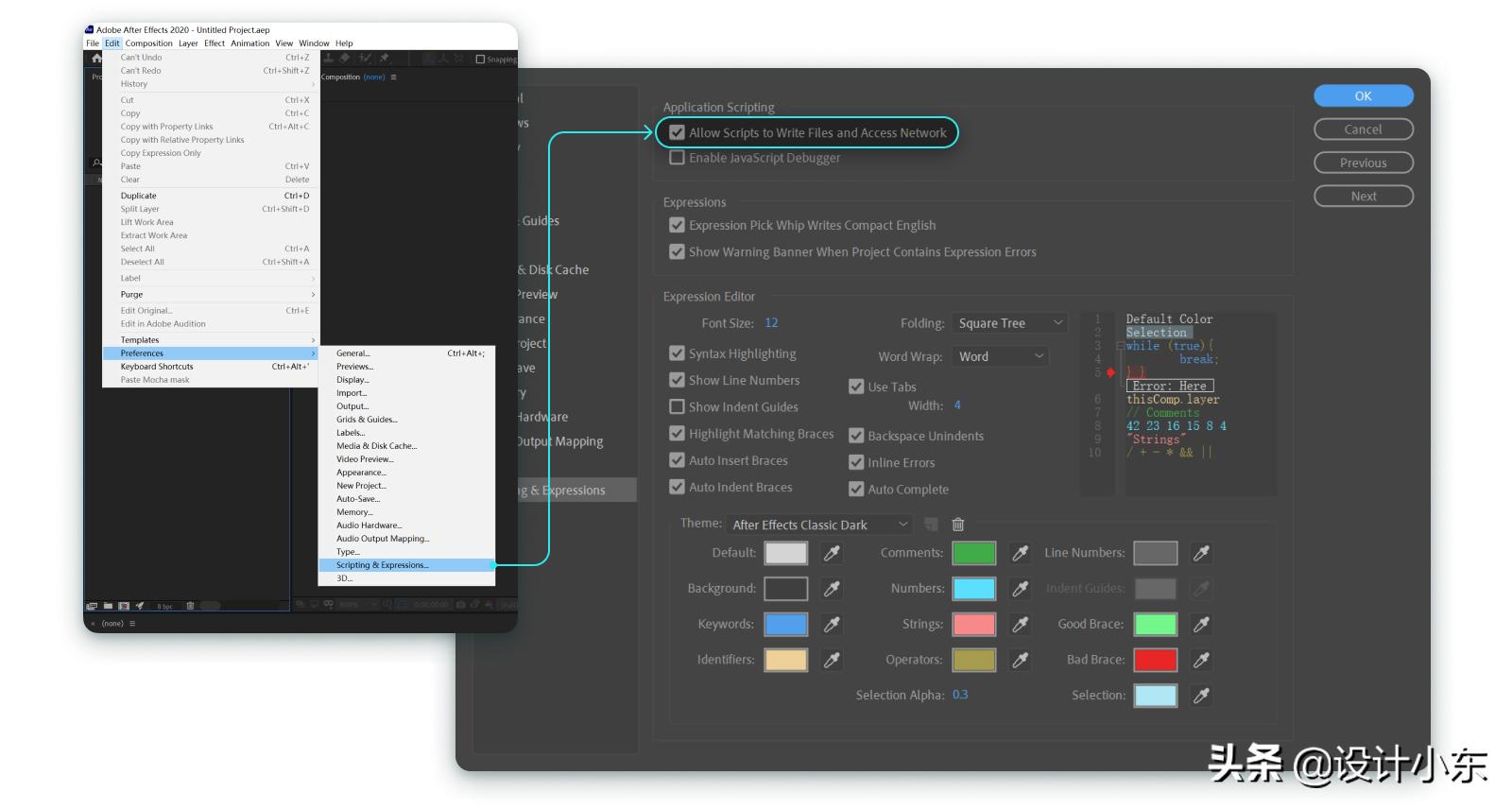This screenshot has width=1512, height=809.
Task: Click the Numbers color eyedropper
Action: point(1021,589)
